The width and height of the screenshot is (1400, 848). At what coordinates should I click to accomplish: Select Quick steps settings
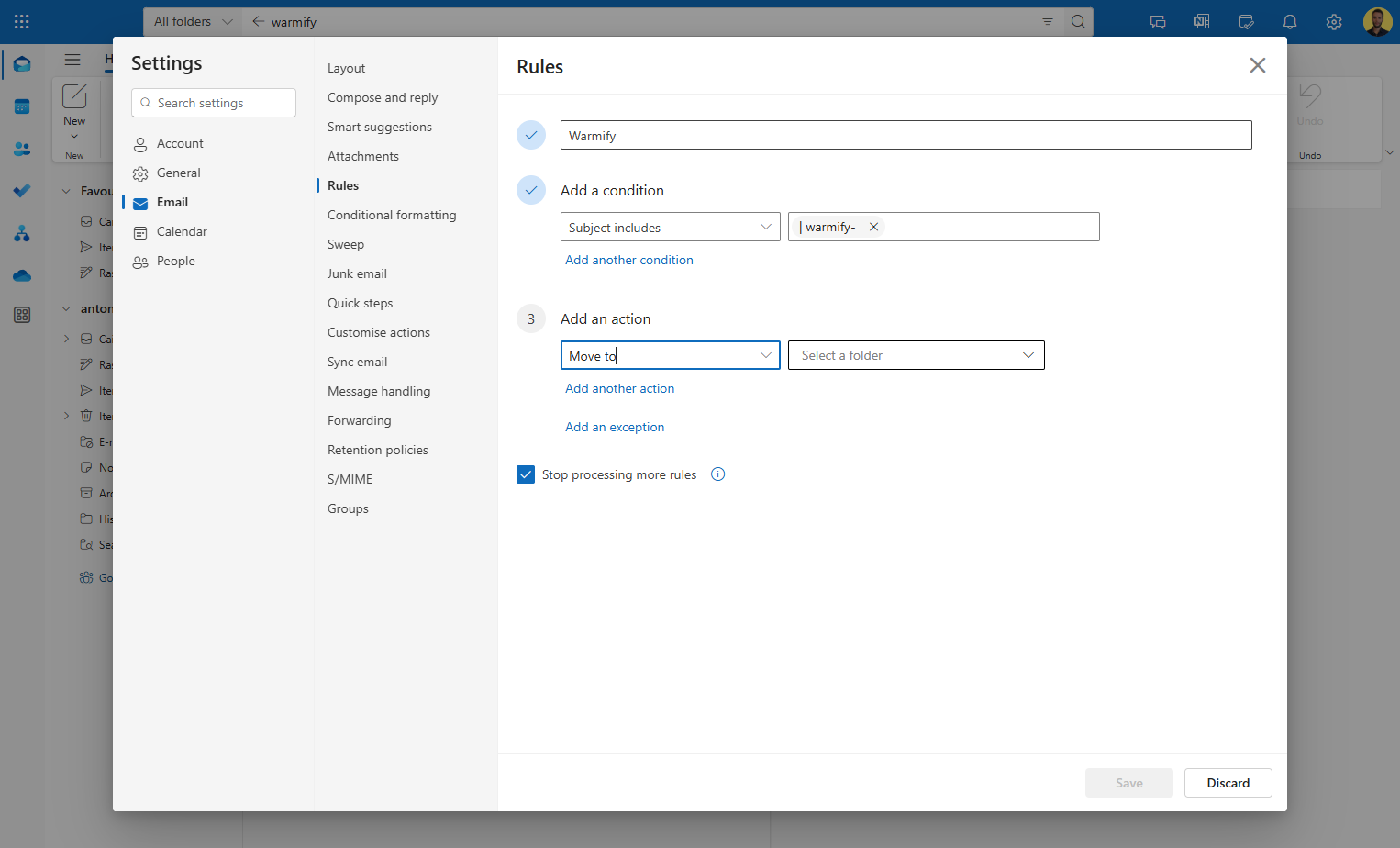pyautogui.click(x=361, y=303)
